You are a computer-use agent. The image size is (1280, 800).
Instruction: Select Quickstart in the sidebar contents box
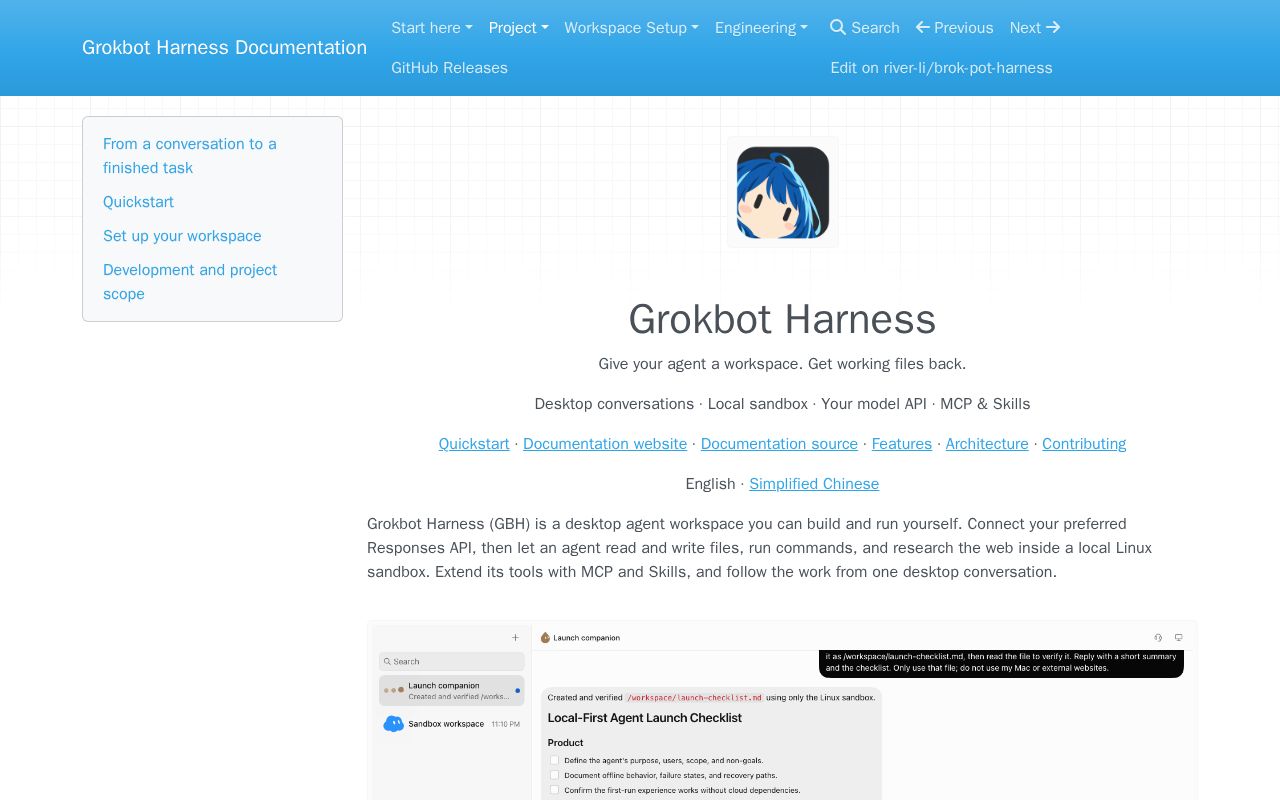tap(138, 202)
